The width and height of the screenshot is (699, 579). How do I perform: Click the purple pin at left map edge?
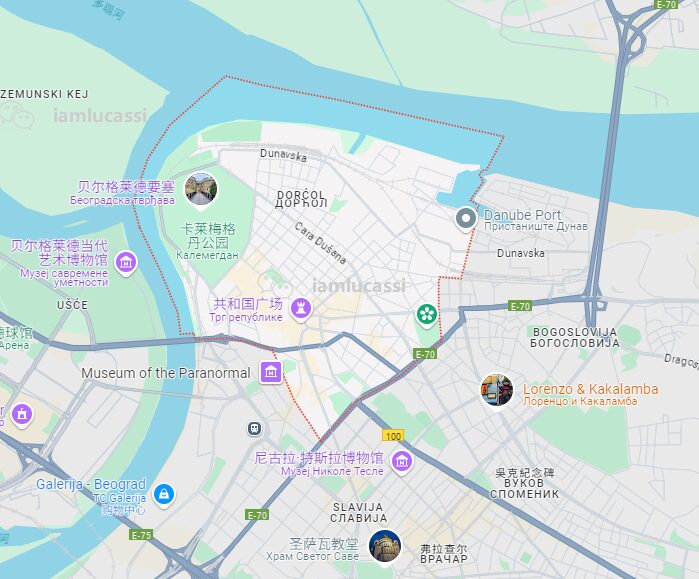[22, 415]
